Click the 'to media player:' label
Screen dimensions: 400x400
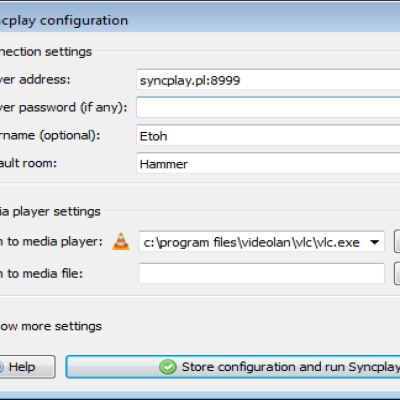(55, 241)
